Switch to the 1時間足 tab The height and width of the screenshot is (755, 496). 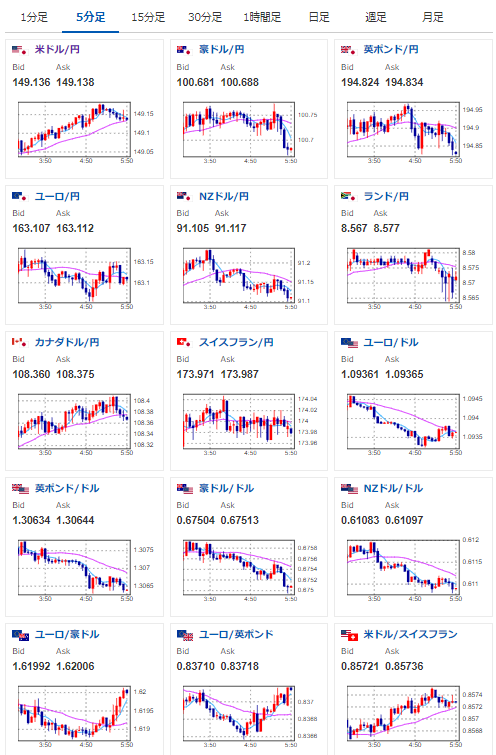pos(262,17)
